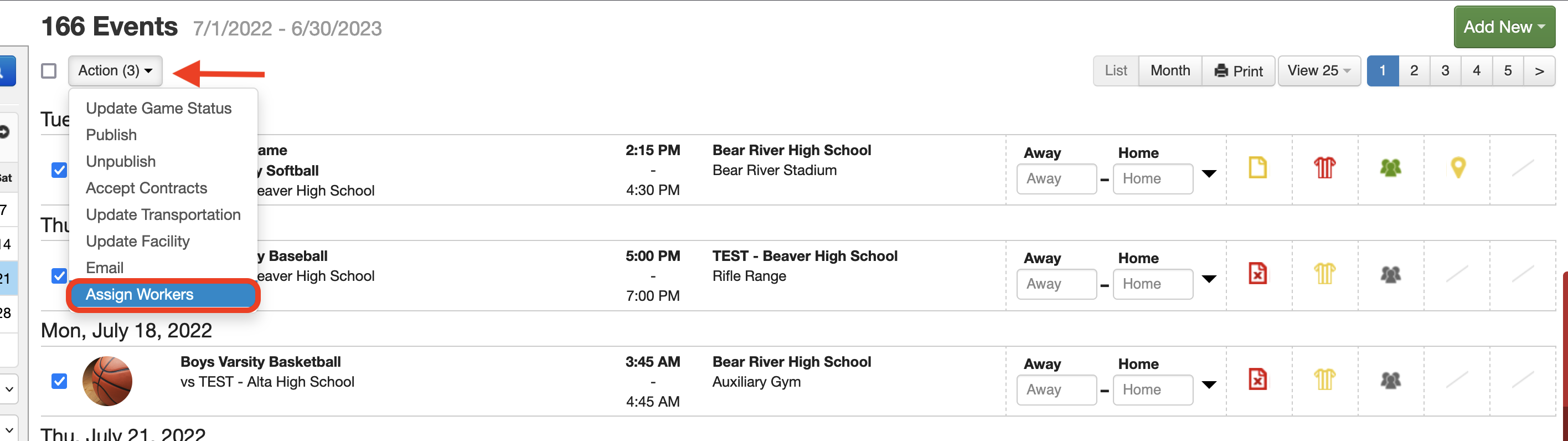Viewport: 1568px width, 441px height.
Task: Expand the View 25 dropdown
Action: click(x=1318, y=71)
